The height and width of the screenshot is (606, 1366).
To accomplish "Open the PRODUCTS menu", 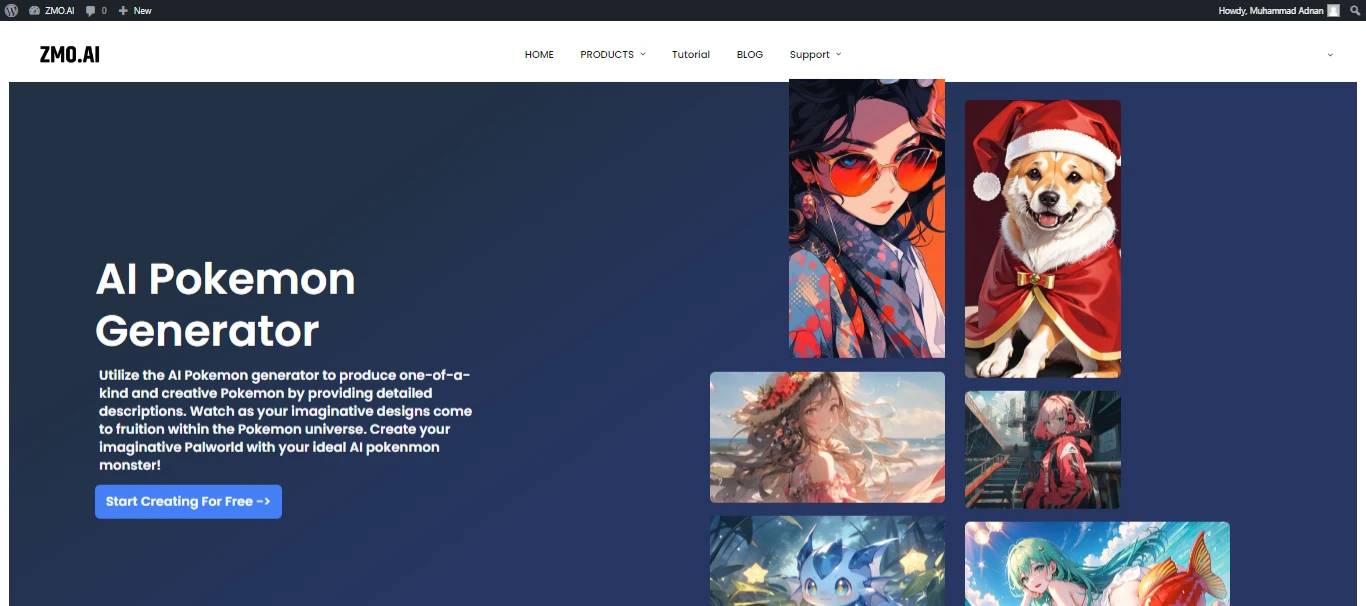I will click(607, 54).
